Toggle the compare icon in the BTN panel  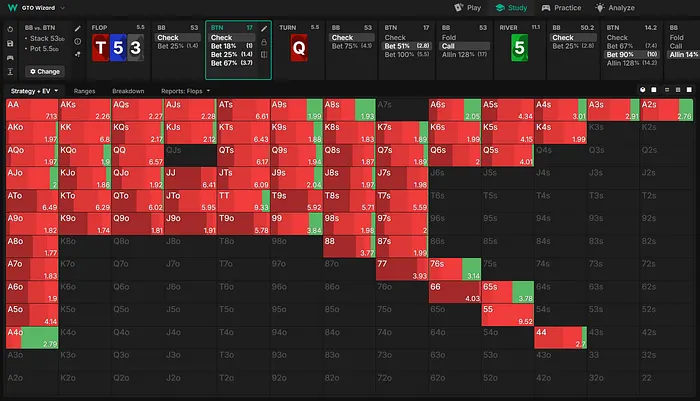pos(264,55)
